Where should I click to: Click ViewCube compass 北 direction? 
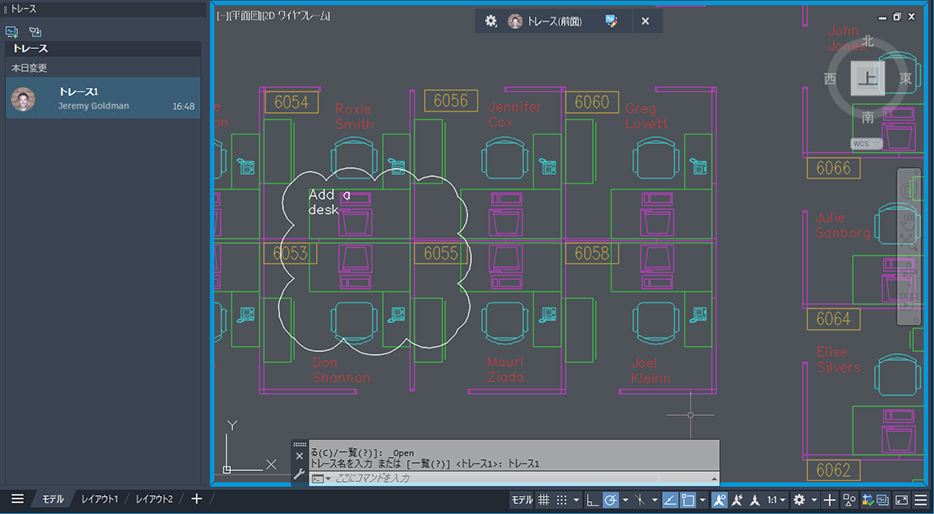(x=868, y=41)
